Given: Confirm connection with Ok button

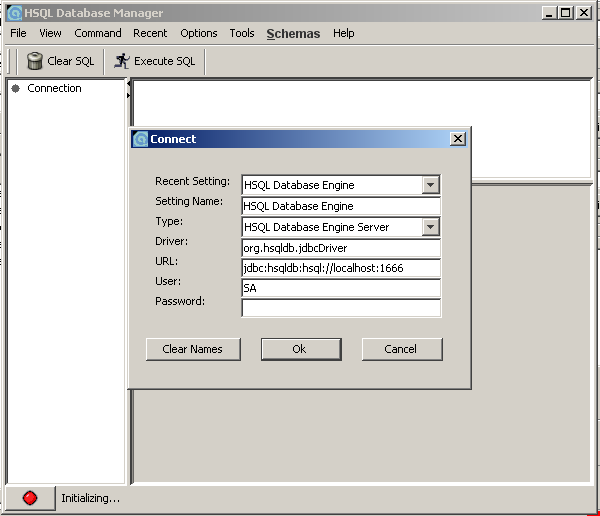Looking at the screenshot, I should point(301,349).
